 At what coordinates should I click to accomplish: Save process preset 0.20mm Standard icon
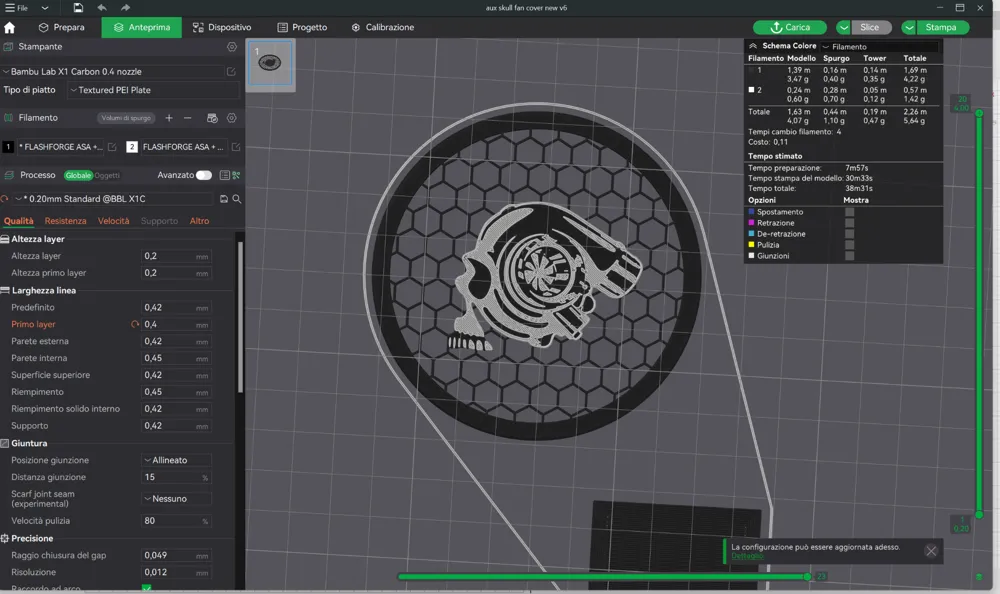(224, 199)
